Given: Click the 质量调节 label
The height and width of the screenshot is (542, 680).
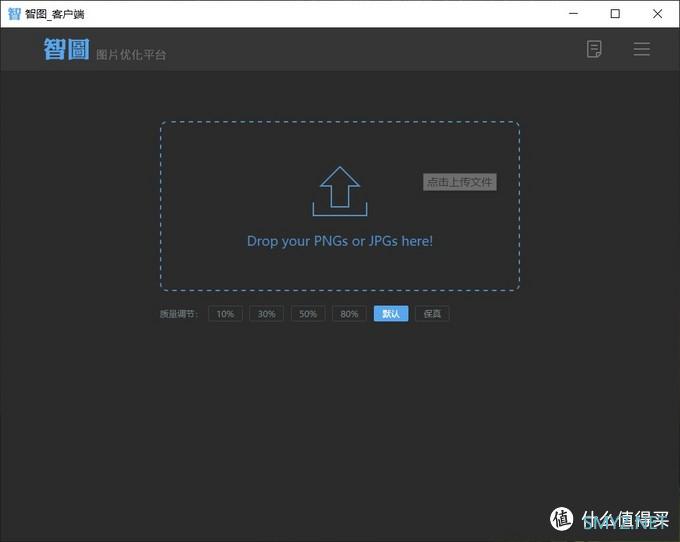Looking at the screenshot, I should (x=179, y=313).
